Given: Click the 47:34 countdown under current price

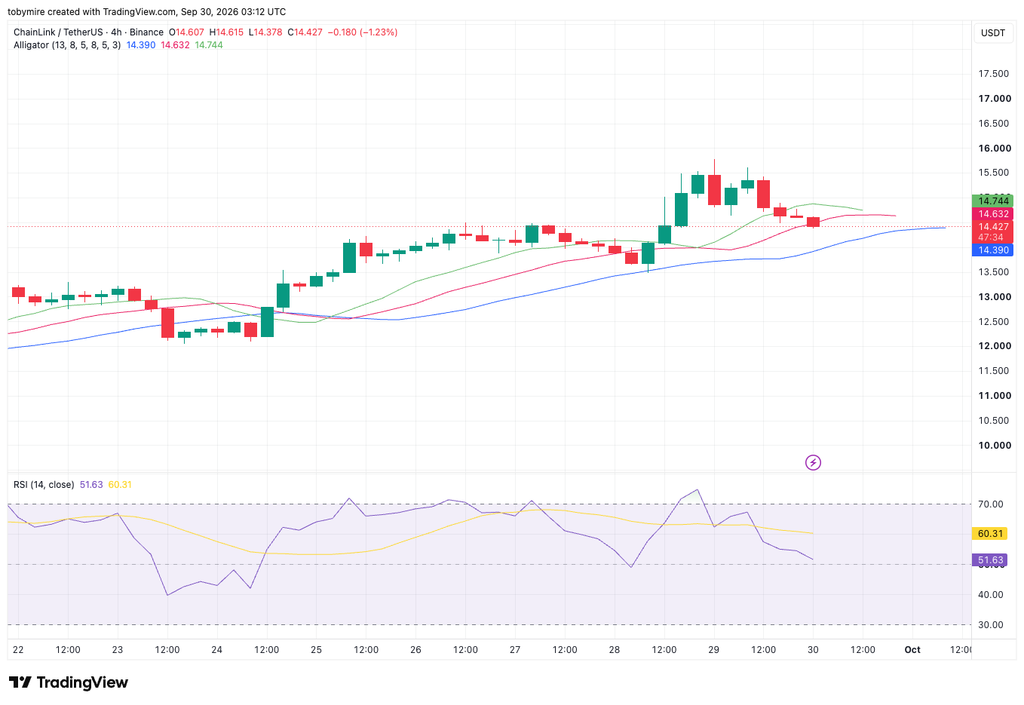Looking at the screenshot, I should coord(991,238).
